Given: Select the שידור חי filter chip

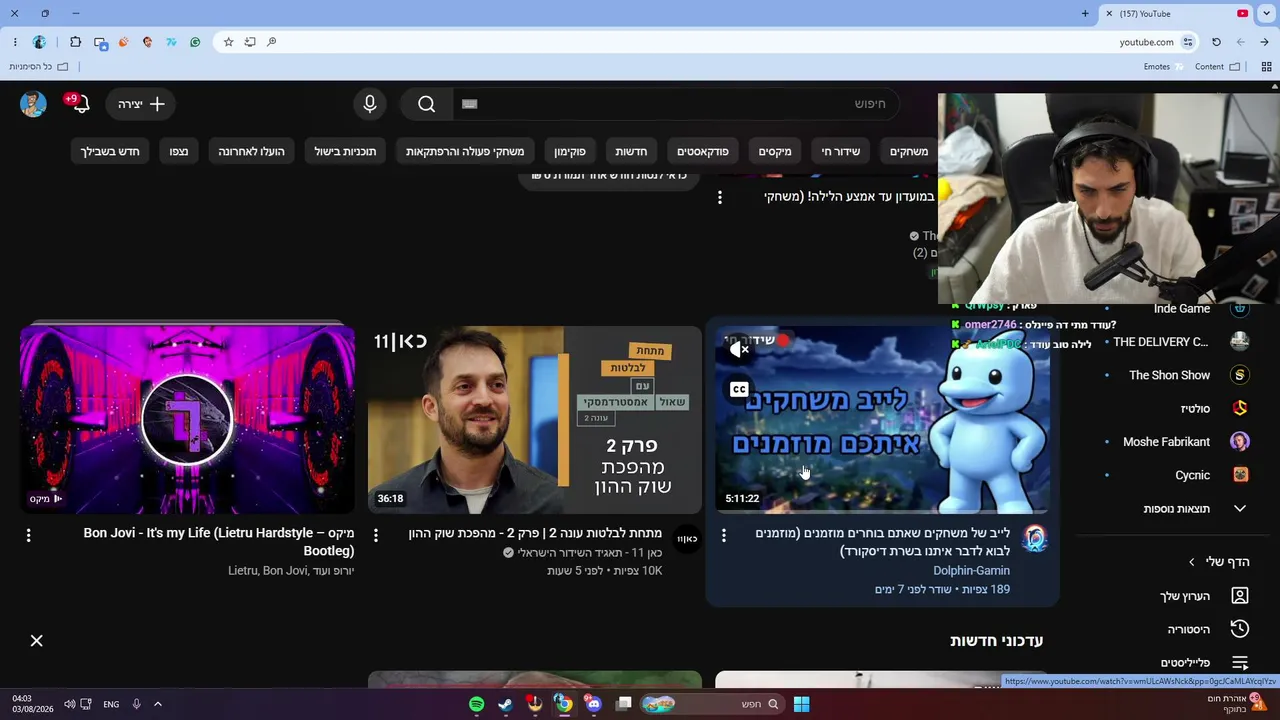Looking at the screenshot, I should tap(841, 151).
